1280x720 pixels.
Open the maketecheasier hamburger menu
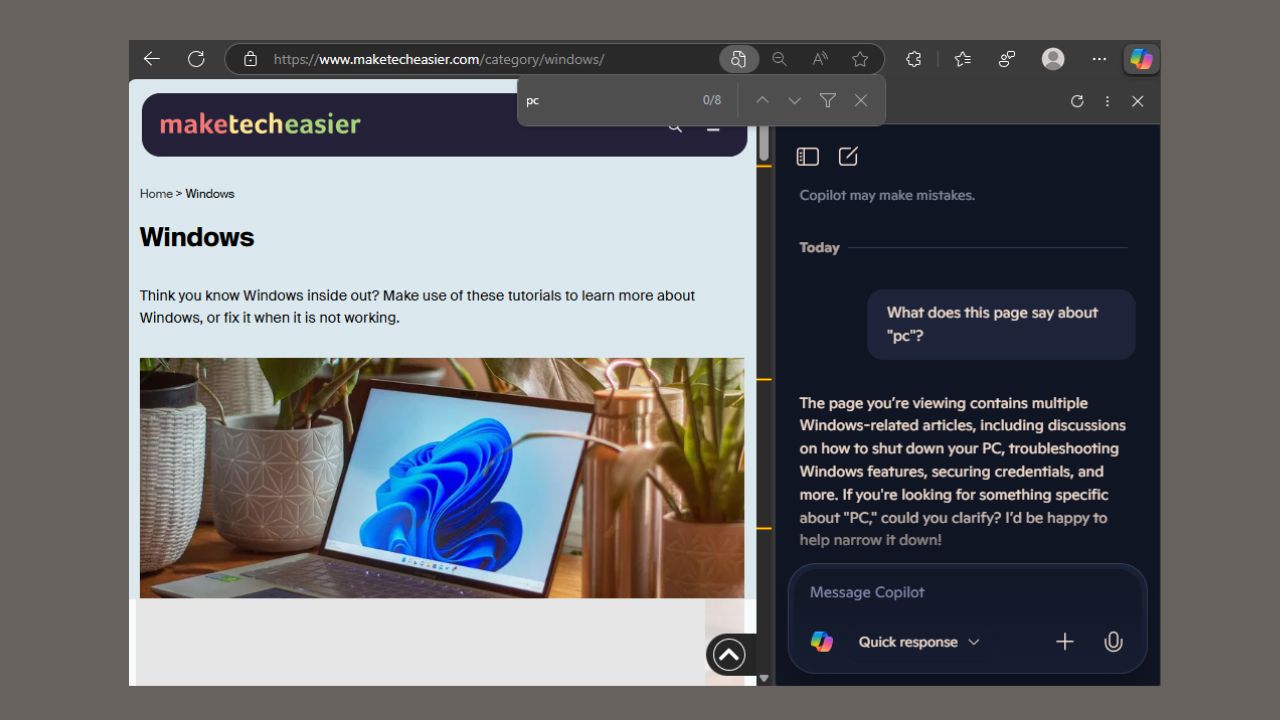[x=713, y=127]
